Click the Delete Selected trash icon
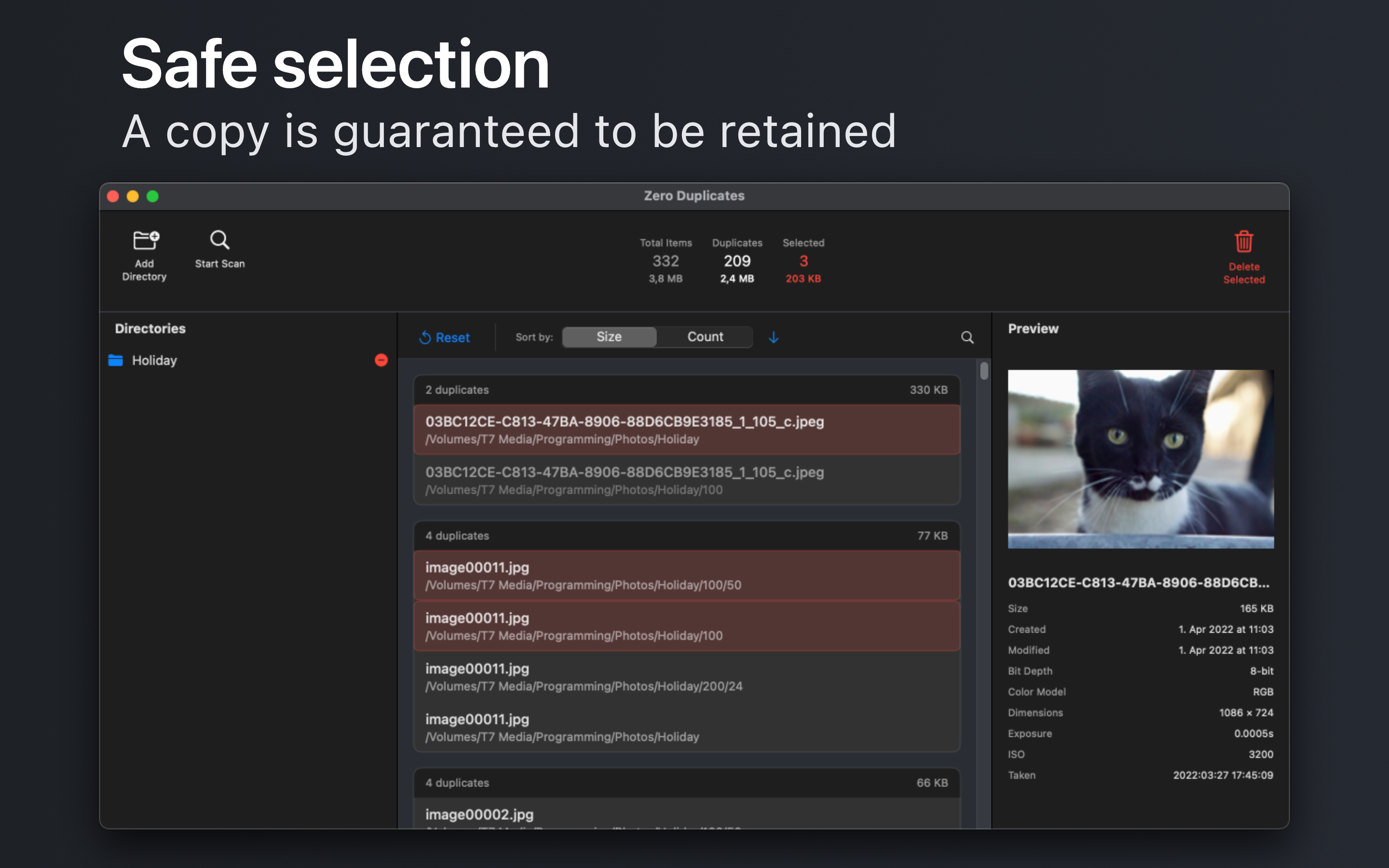The image size is (1389, 868). pyautogui.click(x=1244, y=242)
